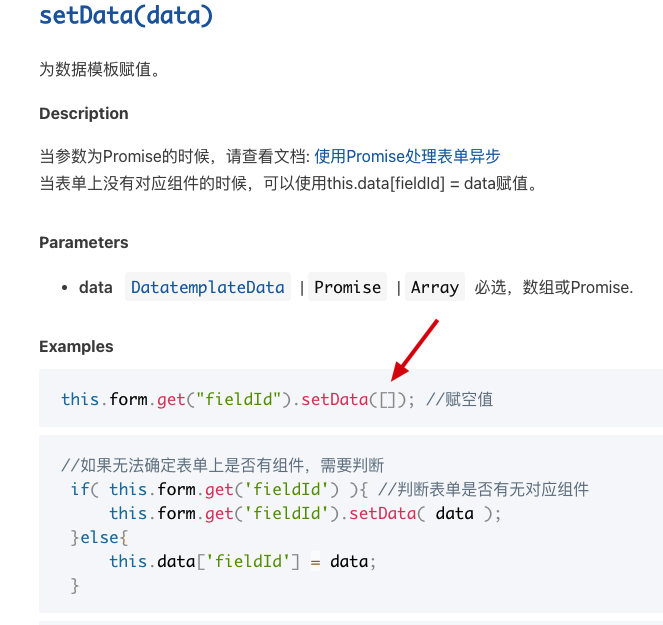The image size is (663, 625).
Task: Click the Array type badge
Action: [435, 287]
